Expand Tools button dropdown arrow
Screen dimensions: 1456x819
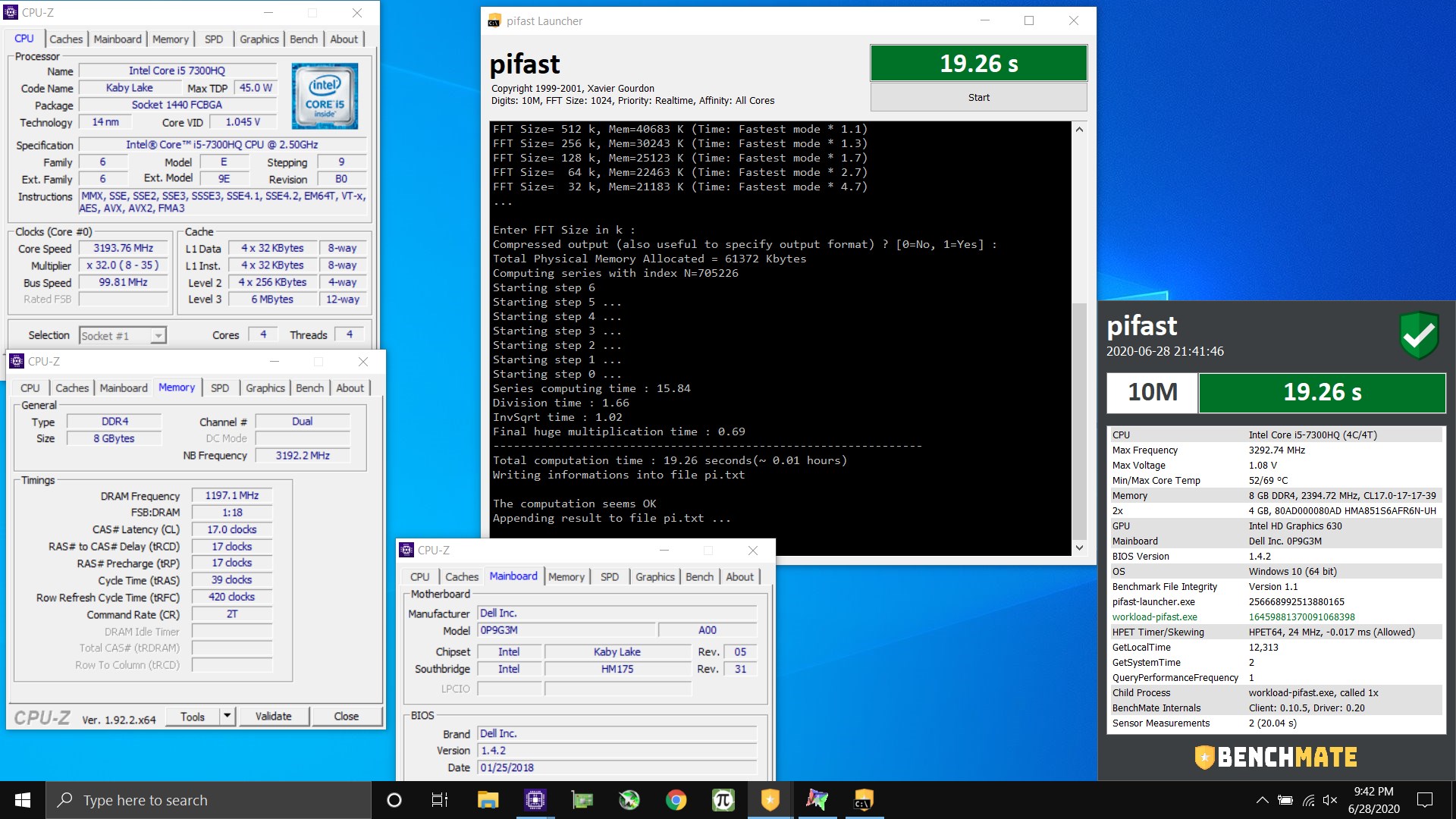[227, 716]
